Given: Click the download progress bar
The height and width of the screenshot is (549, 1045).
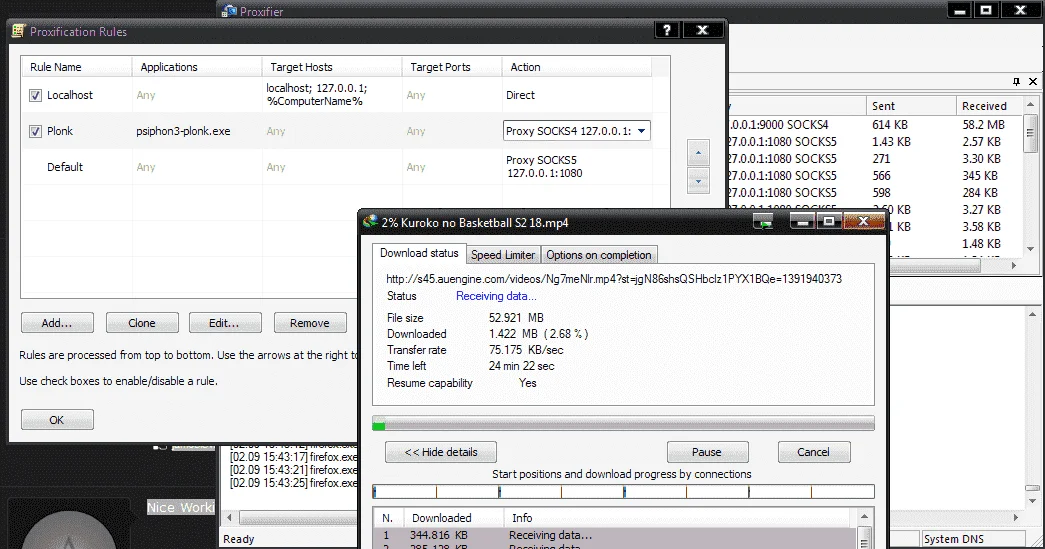Looking at the screenshot, I should tap(623, 424).
